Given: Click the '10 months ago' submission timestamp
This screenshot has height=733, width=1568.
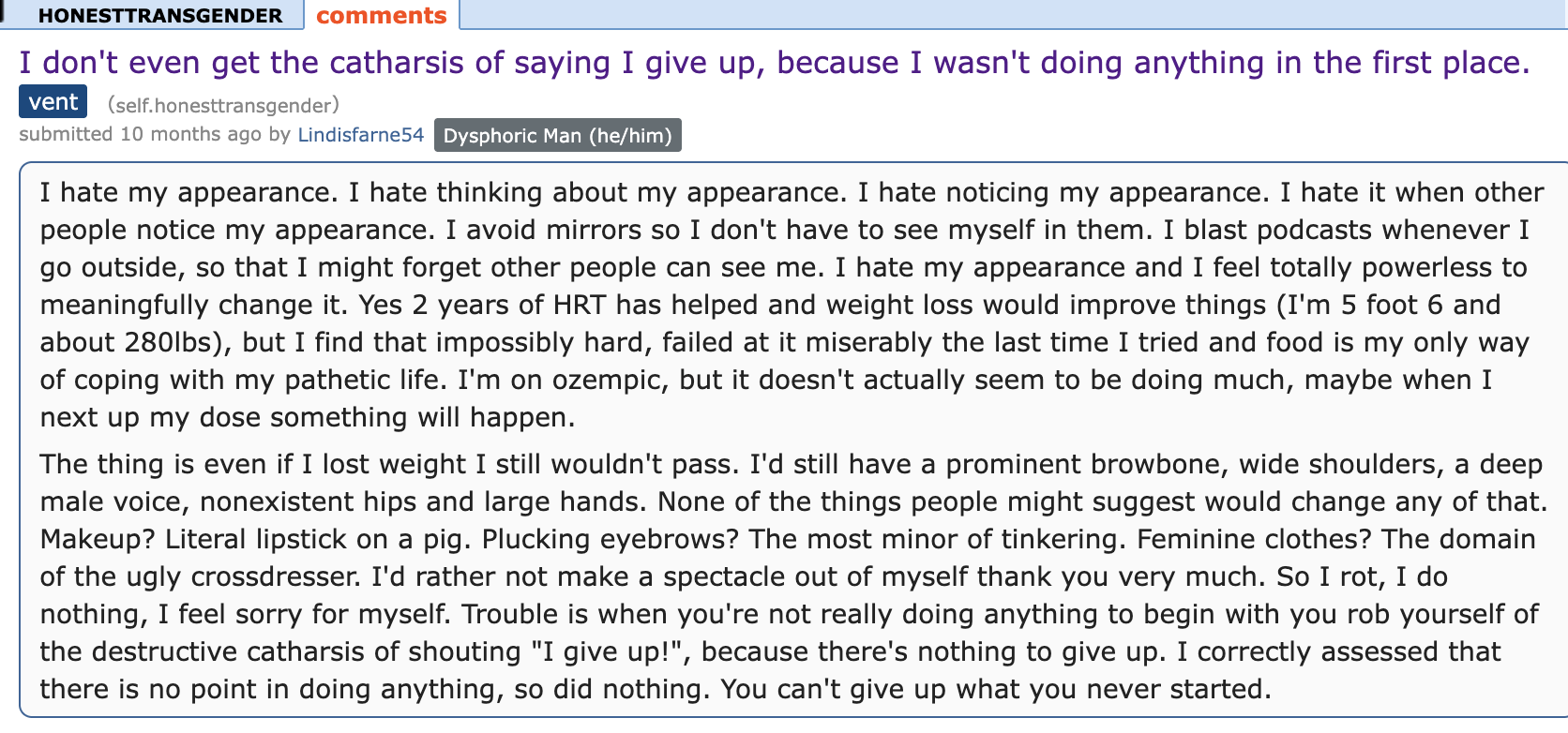Looking at the screenshot, I should pyautogui.click(x=190, y=134).
